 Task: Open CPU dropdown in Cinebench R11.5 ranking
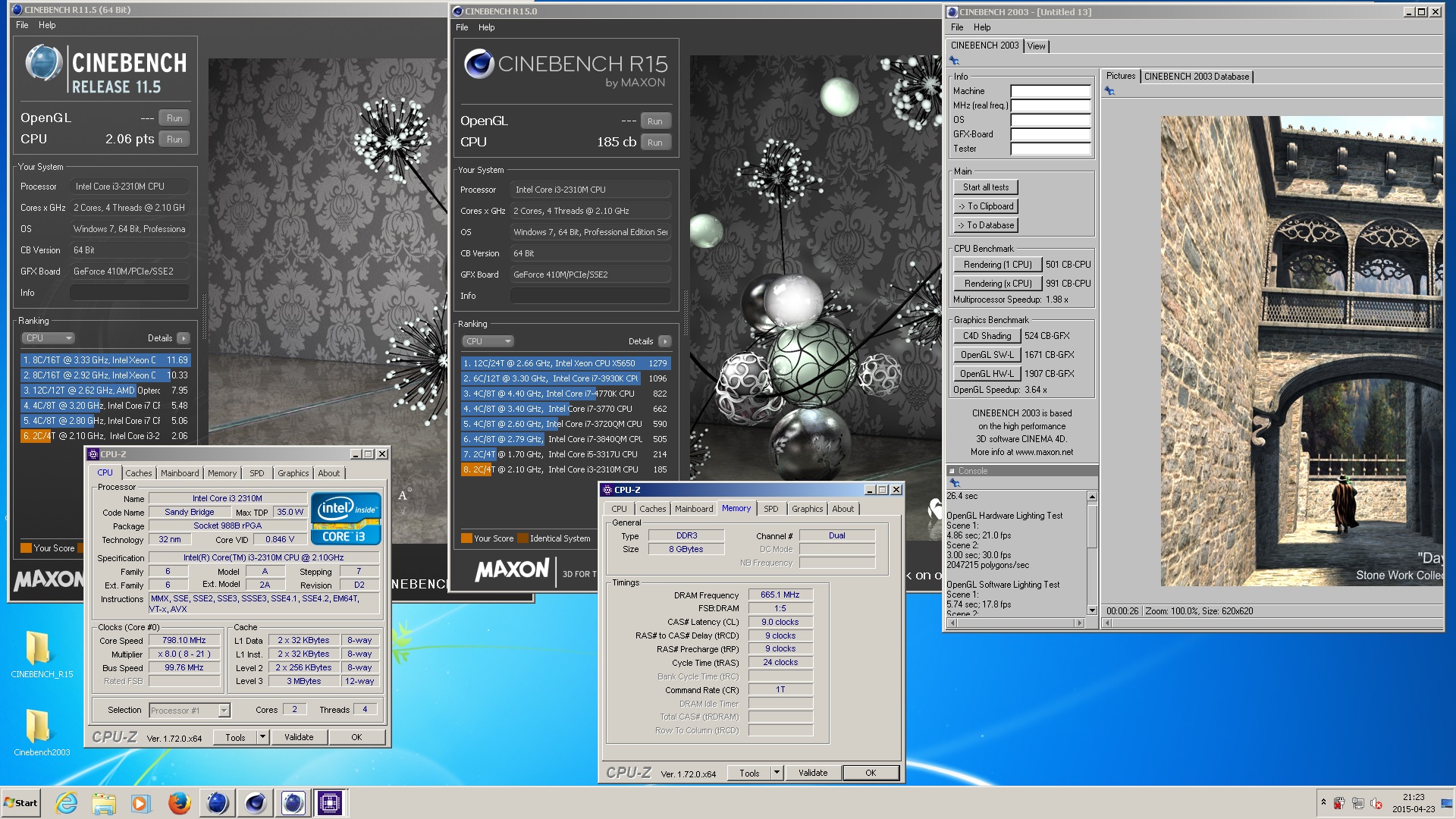(48, 338)
